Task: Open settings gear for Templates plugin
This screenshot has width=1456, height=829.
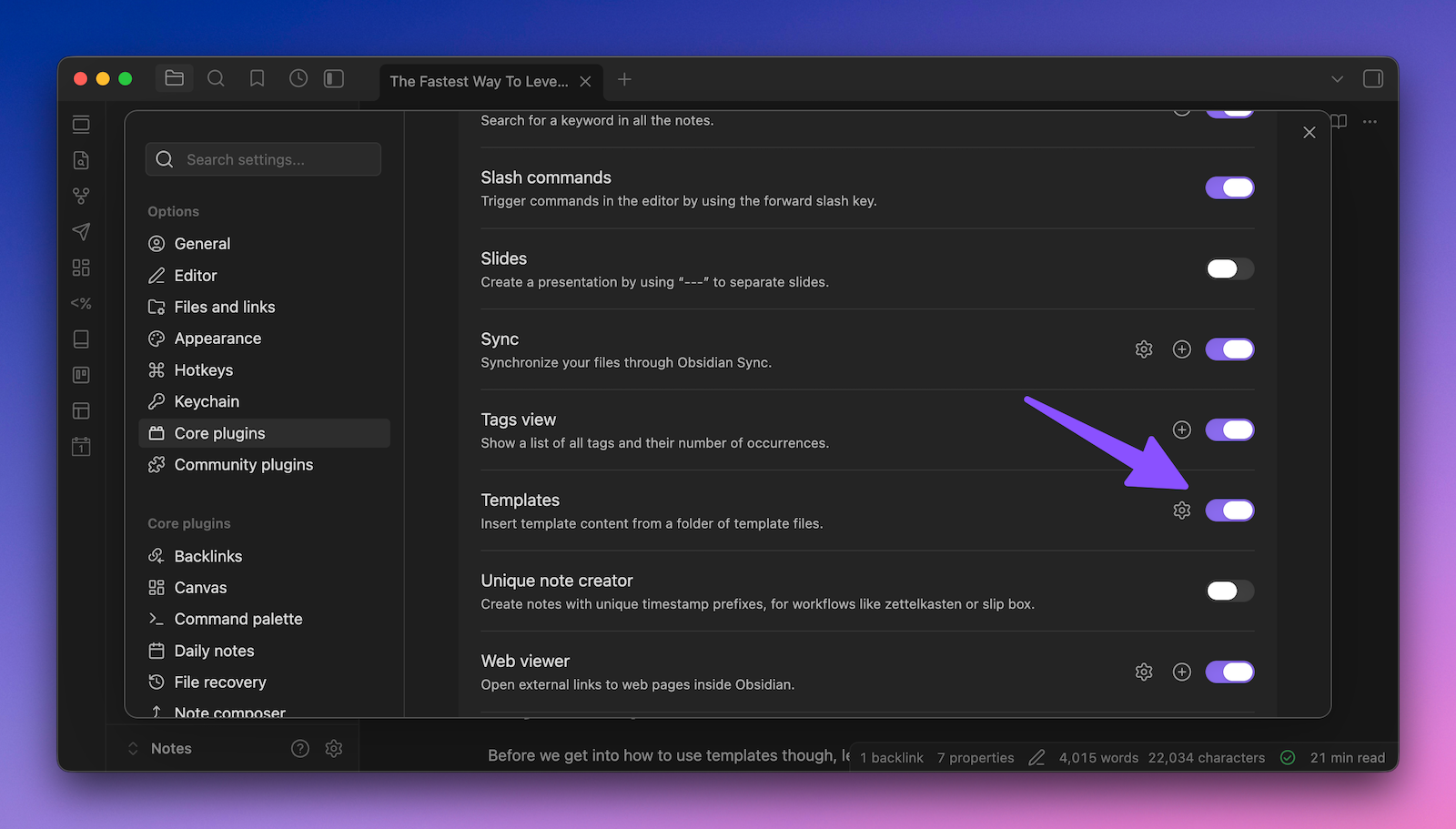Action: click(x=1181, y=511)
